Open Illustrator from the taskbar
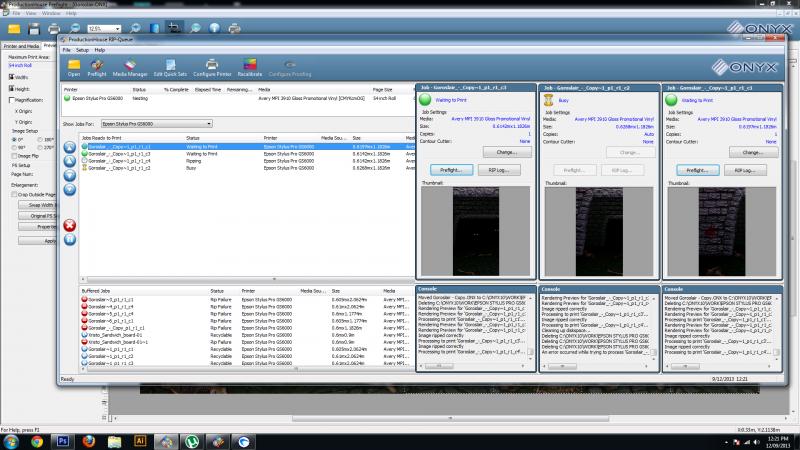This screenshot has width=800, height=450. 140,441
